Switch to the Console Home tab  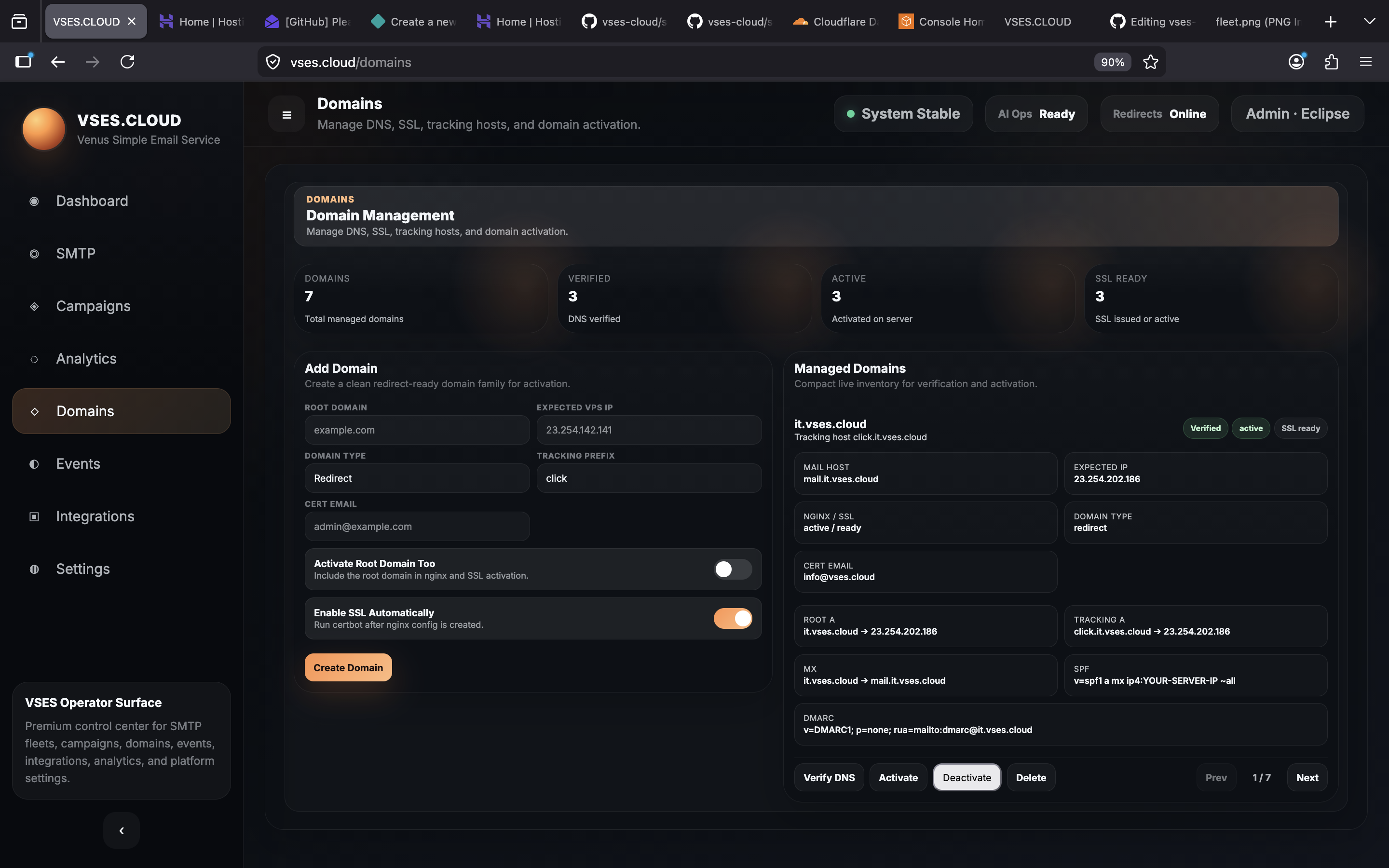tap(941, 22)
